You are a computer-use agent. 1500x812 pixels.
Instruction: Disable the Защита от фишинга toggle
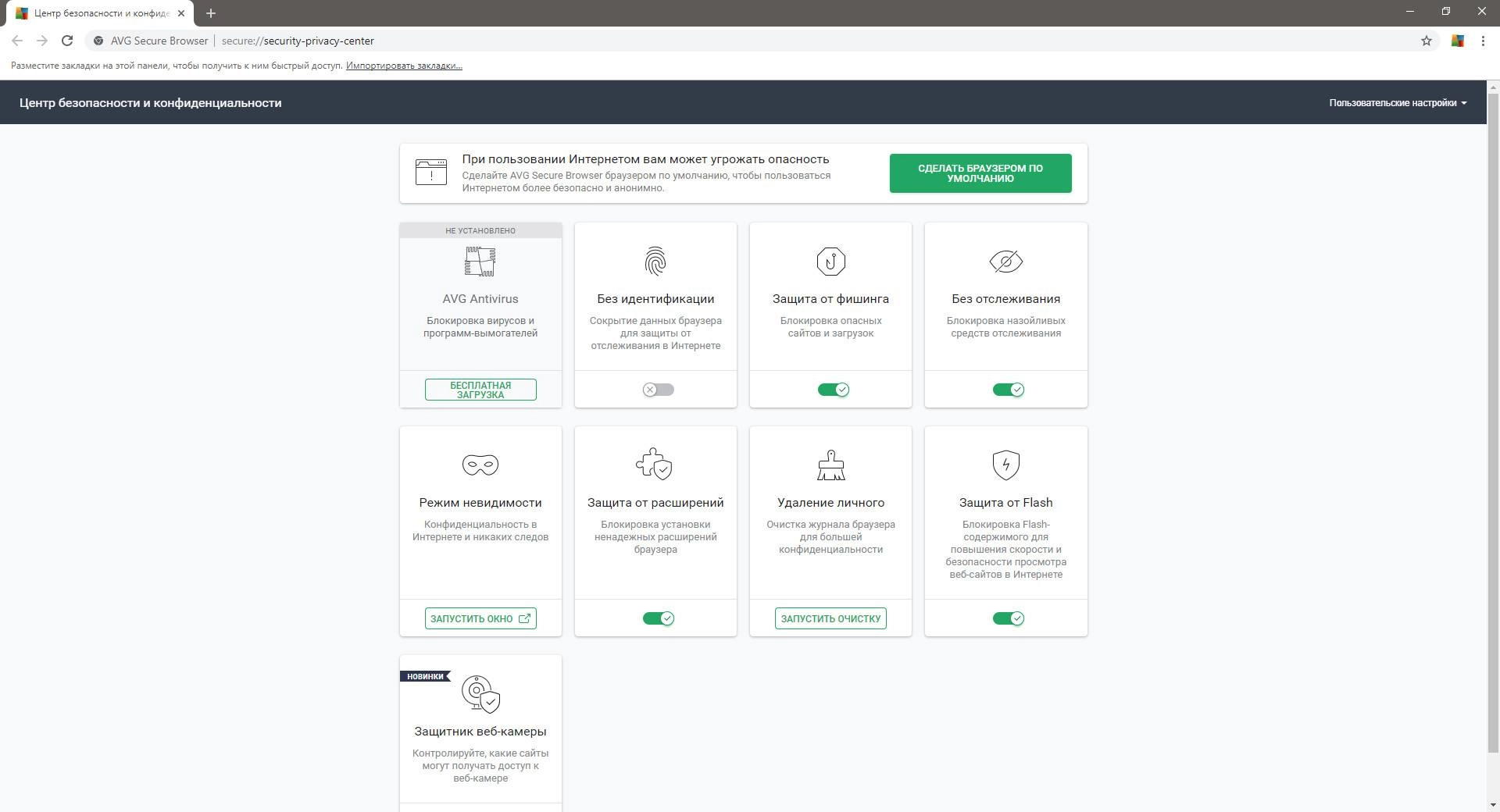pyautogui.click(x=833, y=390)
